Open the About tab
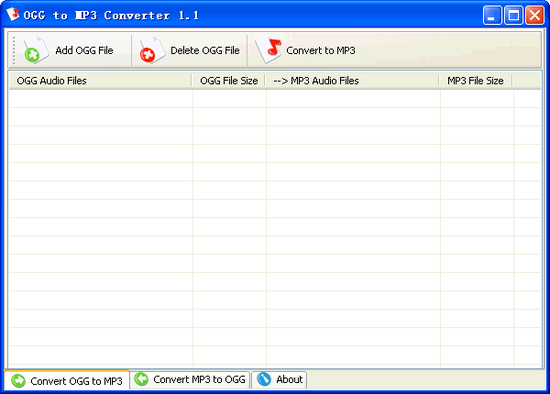Image resolution: width=550 pixels, height=394 pixels. [280, 380]
